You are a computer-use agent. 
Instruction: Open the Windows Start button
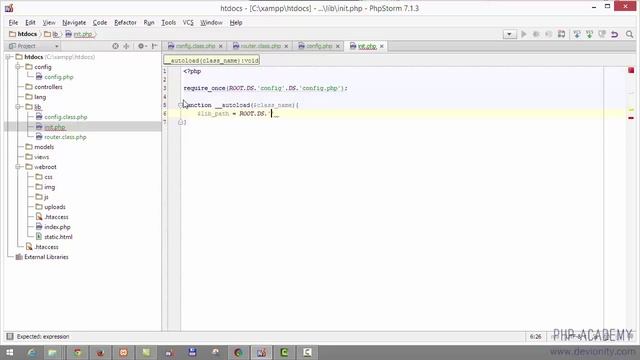(9, 352)
